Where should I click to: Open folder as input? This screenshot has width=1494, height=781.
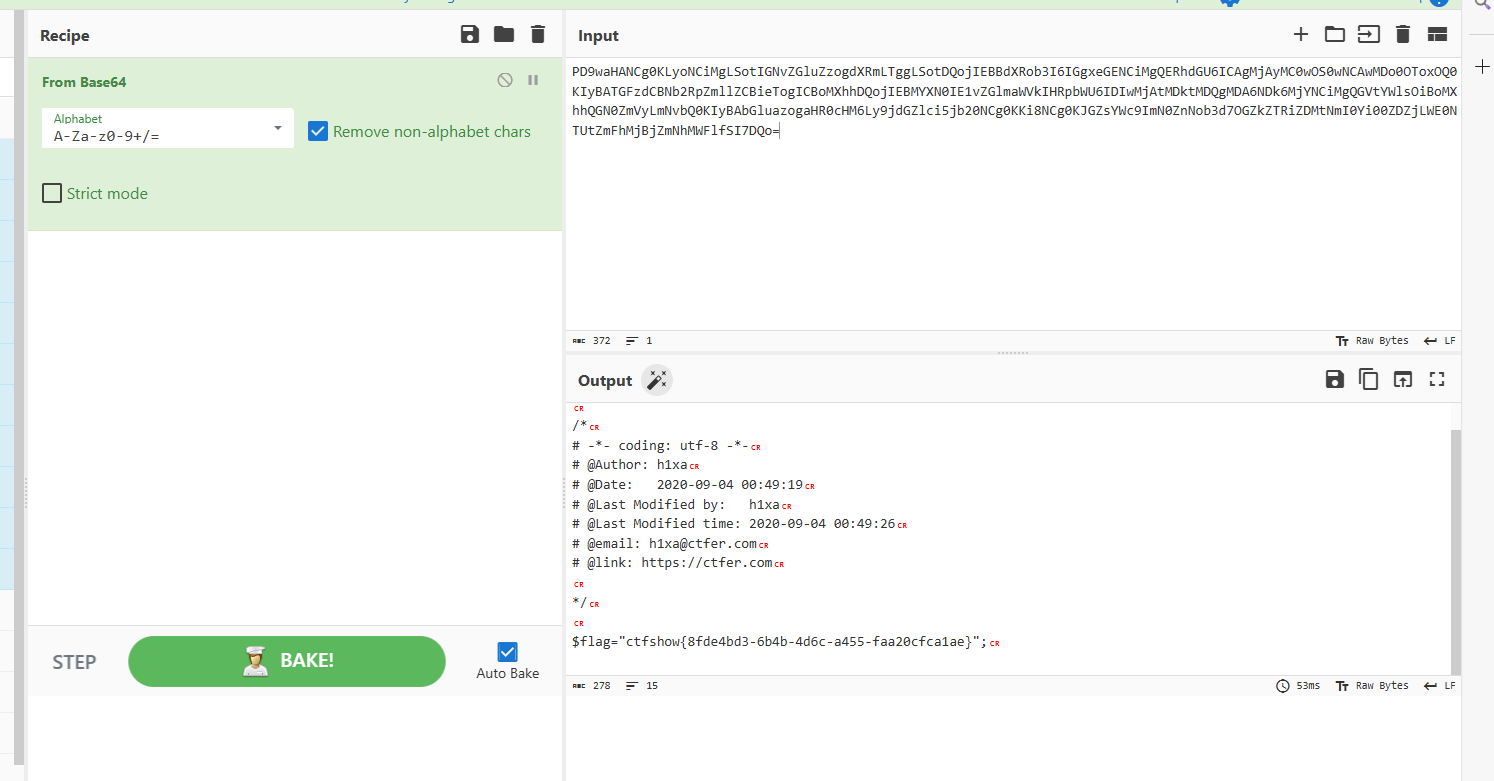pyautogui.click(x=1335, y=35)
